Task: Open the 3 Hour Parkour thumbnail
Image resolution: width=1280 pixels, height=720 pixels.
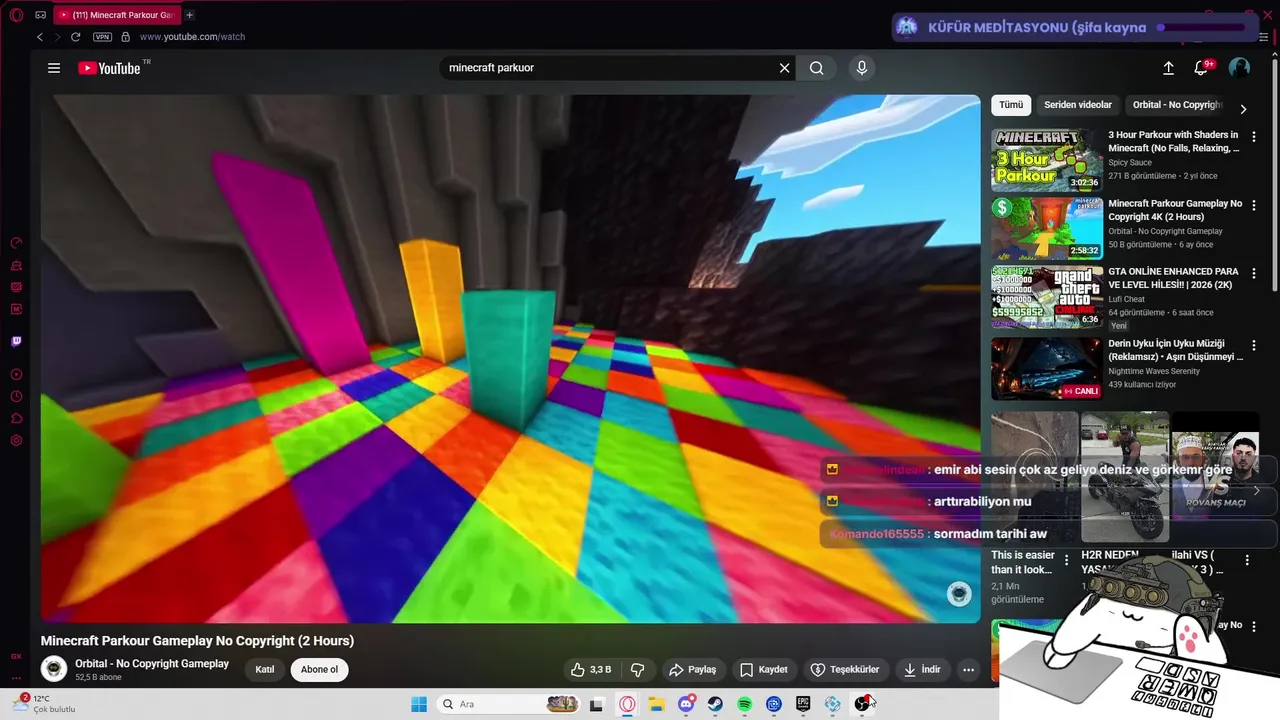Action: [1047, 159]
